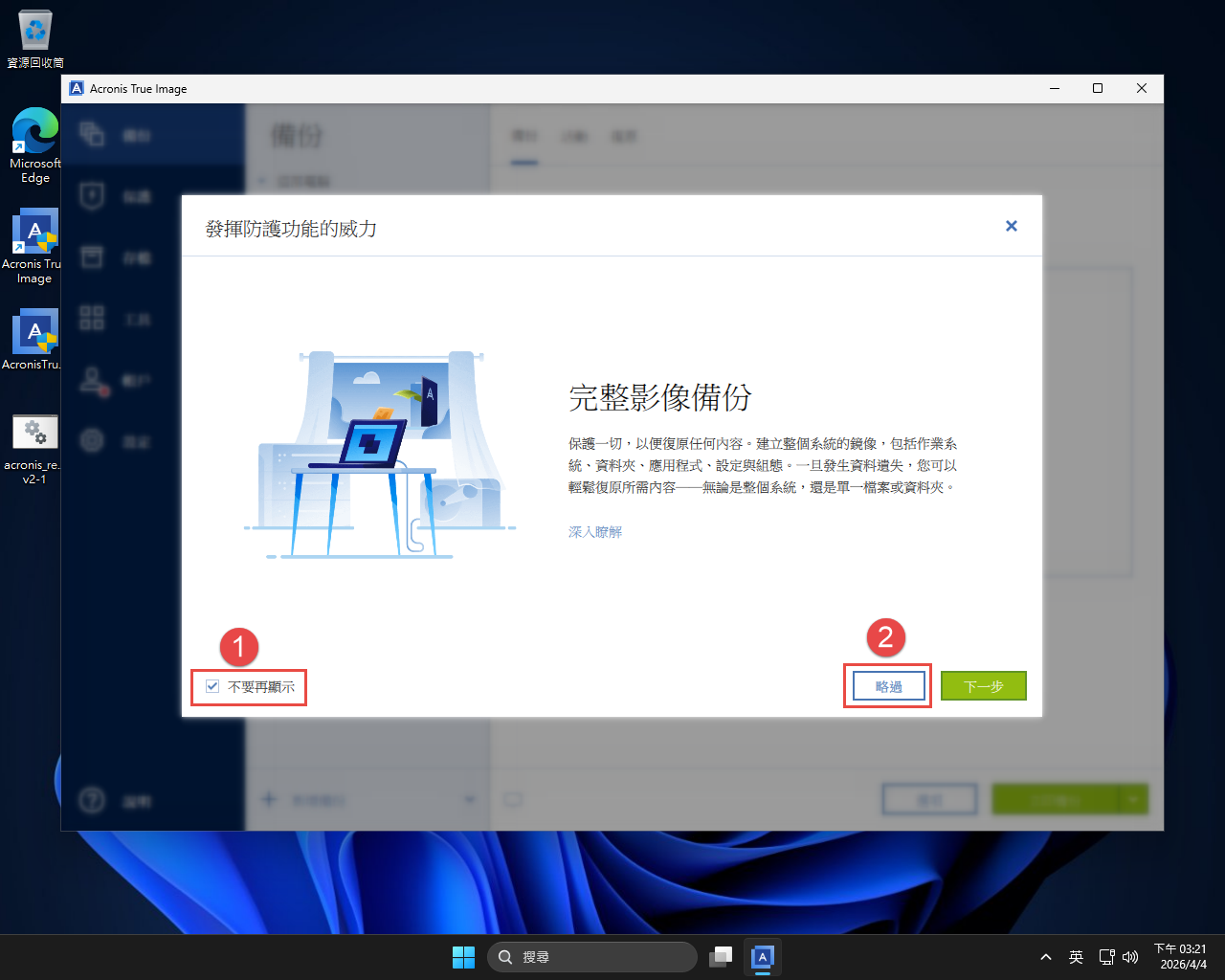Show hidden tray icons with the chevron
1225x980 pixels.
(x=1046, y=957)
